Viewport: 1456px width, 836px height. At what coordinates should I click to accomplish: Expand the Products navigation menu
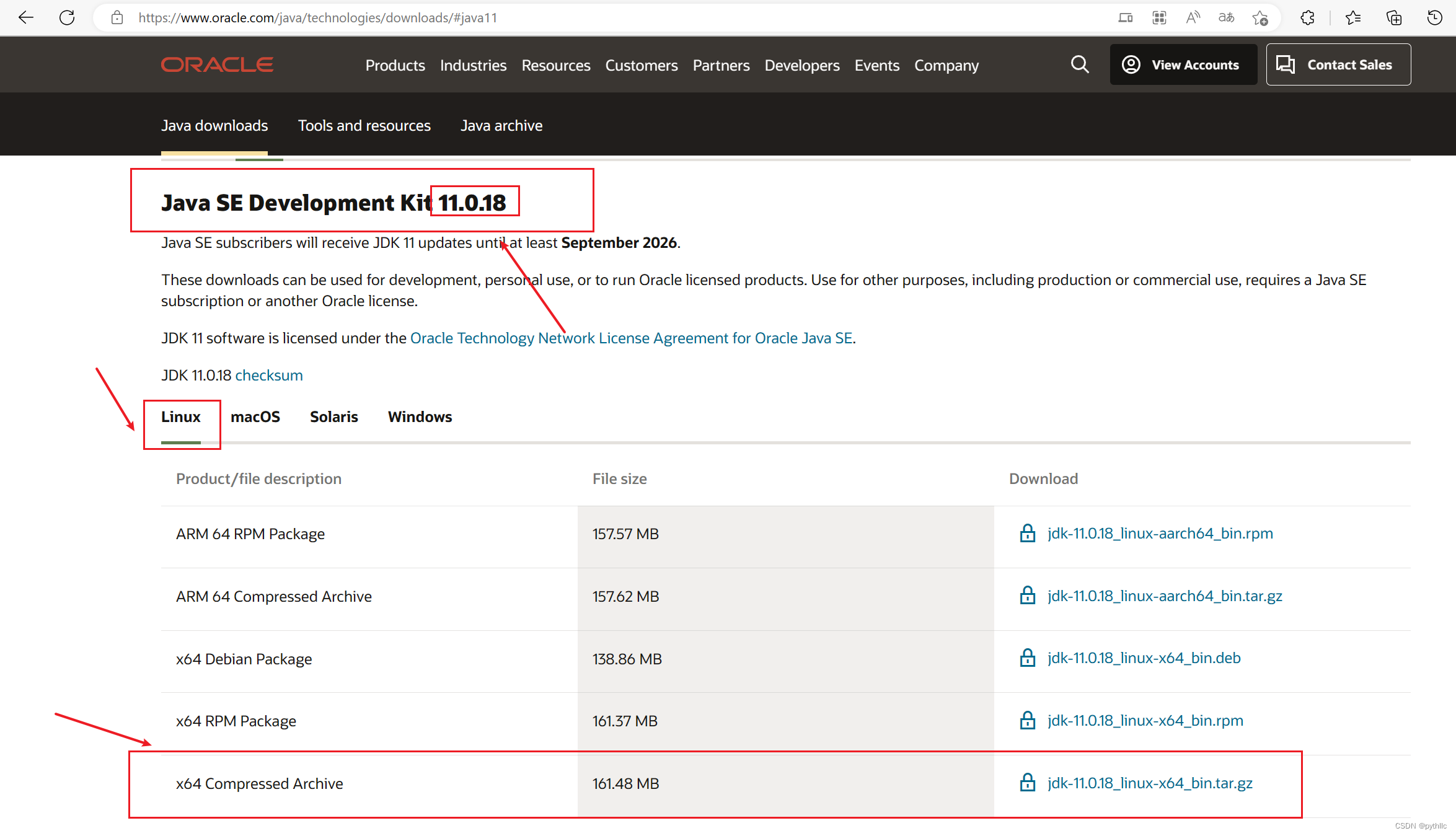coord(395,65)
